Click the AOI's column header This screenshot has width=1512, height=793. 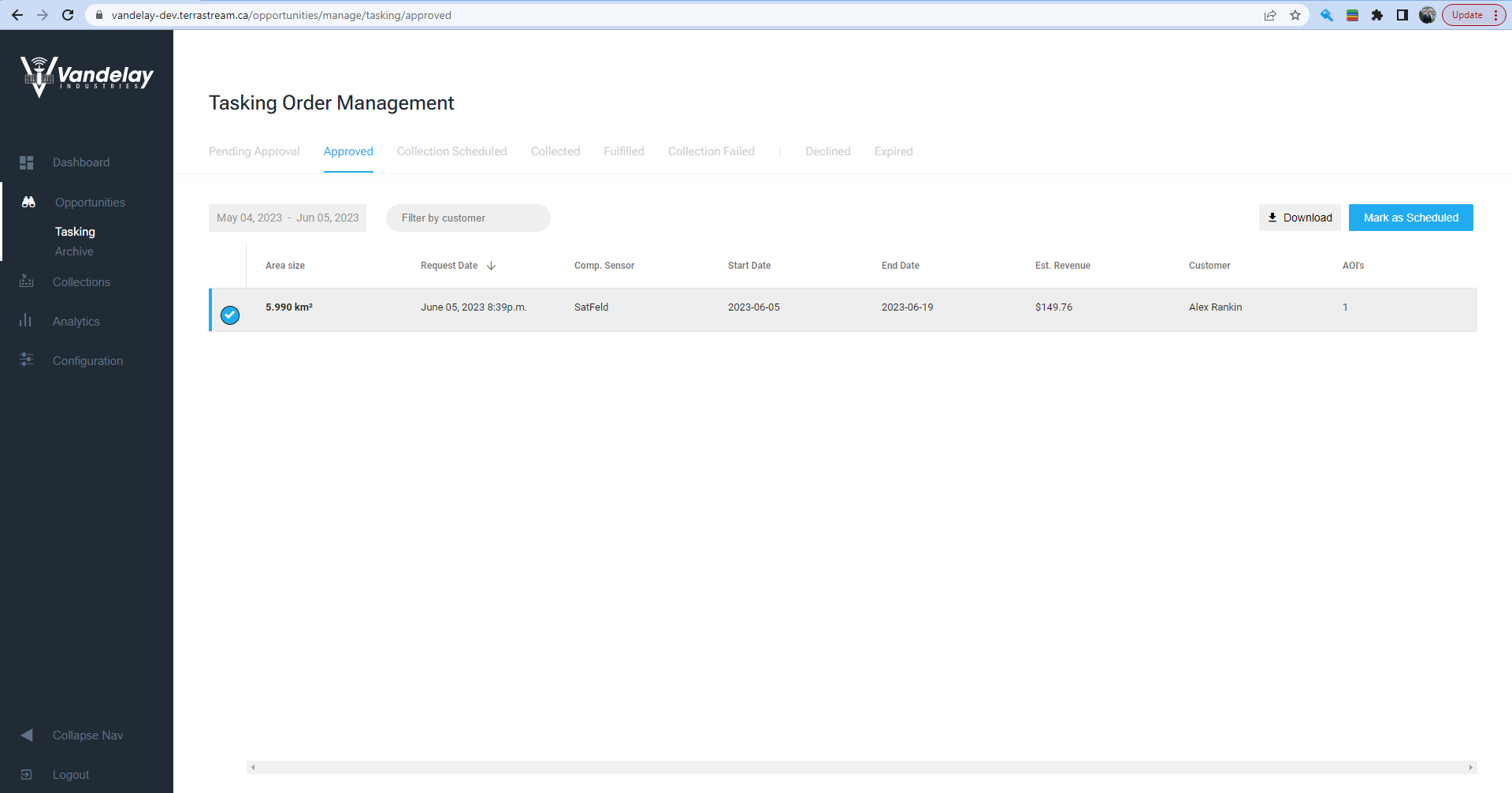click(x=1354, y=266)
